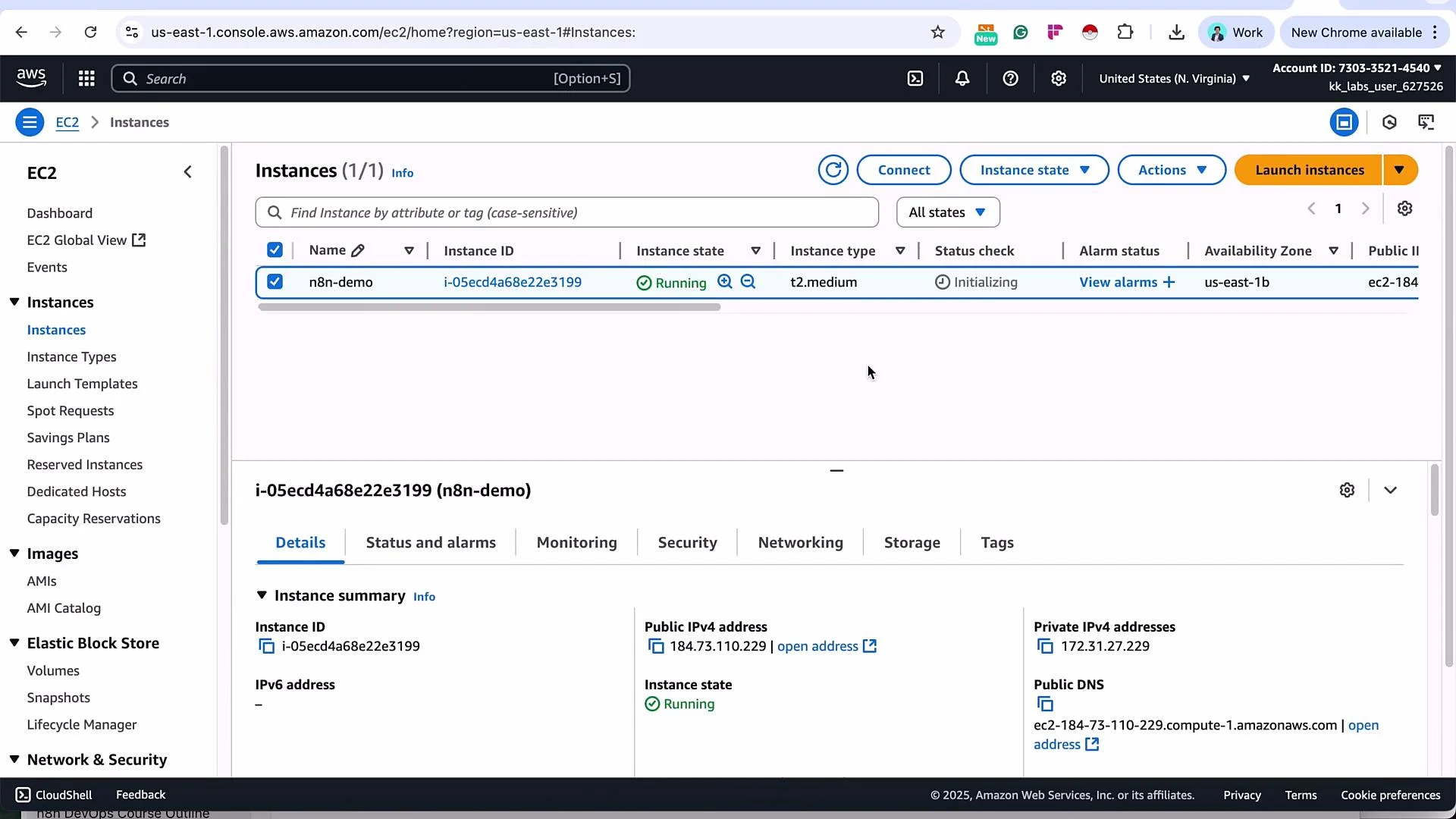Image resolution: width=1456 pixels, height=819 pixels.
Task: Launch CloudShell from the top nav icon
Action: click(915, 78)
